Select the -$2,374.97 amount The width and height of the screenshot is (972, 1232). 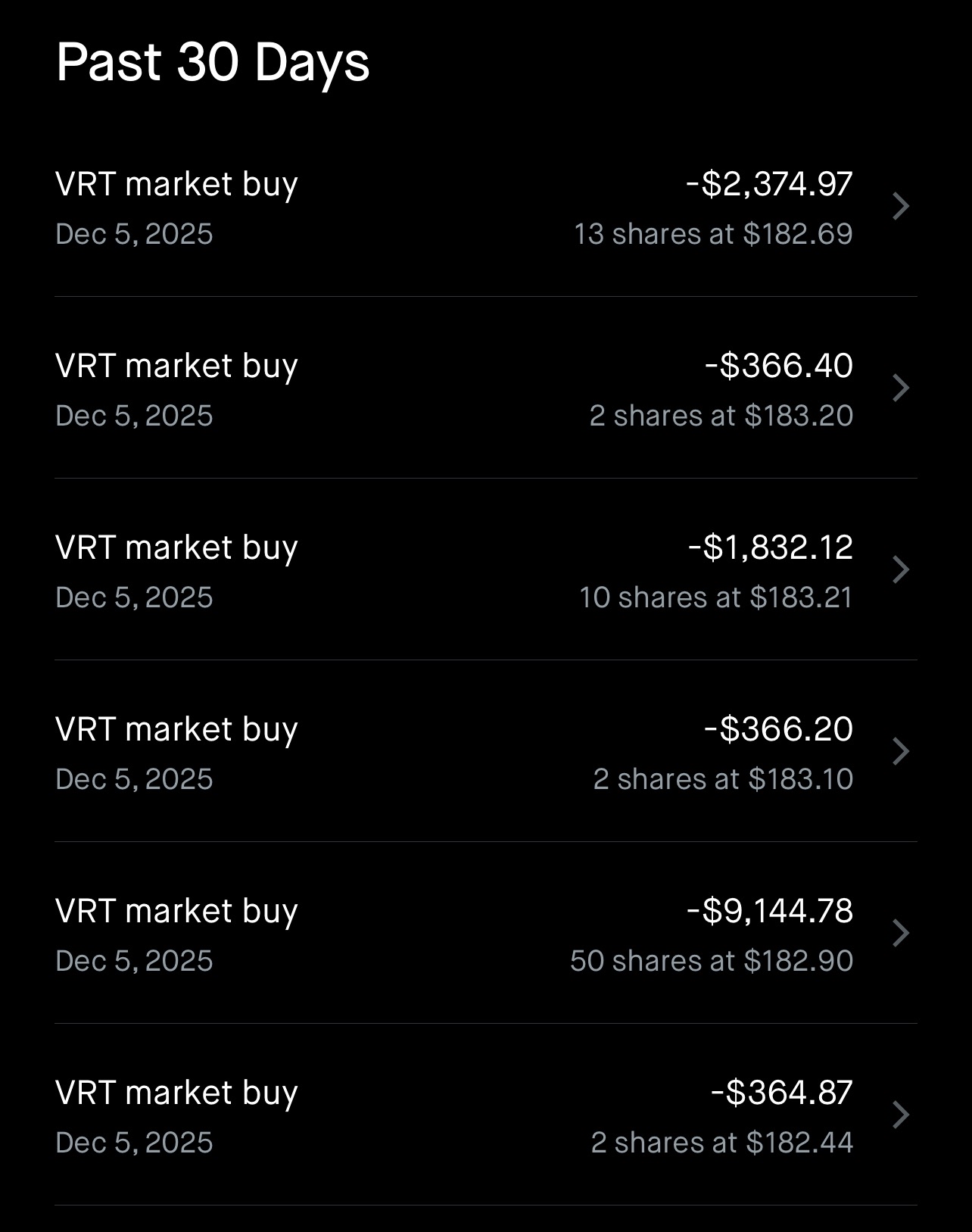point(769,184)
